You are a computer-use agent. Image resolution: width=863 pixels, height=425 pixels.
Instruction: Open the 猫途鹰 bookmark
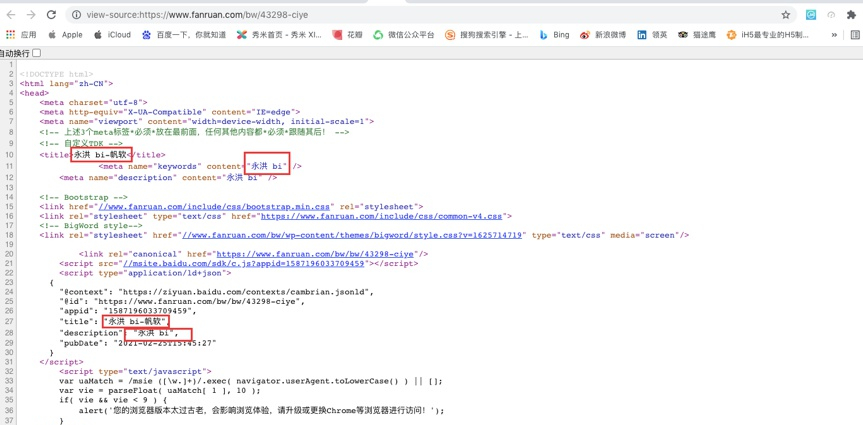[696, 35]
